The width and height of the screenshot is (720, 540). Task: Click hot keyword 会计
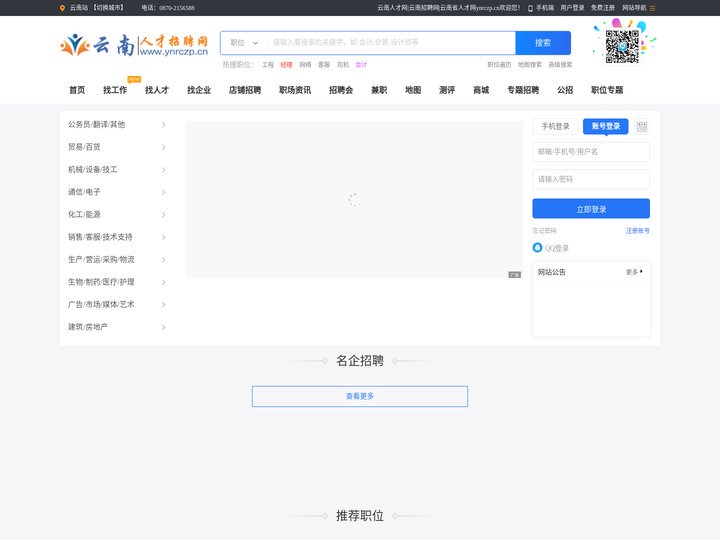(x=361, y=65)
